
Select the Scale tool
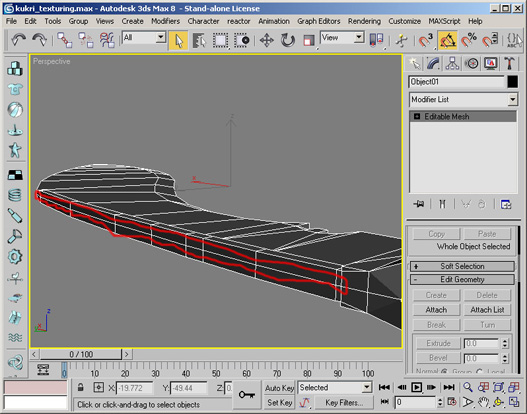click(309, 40)
